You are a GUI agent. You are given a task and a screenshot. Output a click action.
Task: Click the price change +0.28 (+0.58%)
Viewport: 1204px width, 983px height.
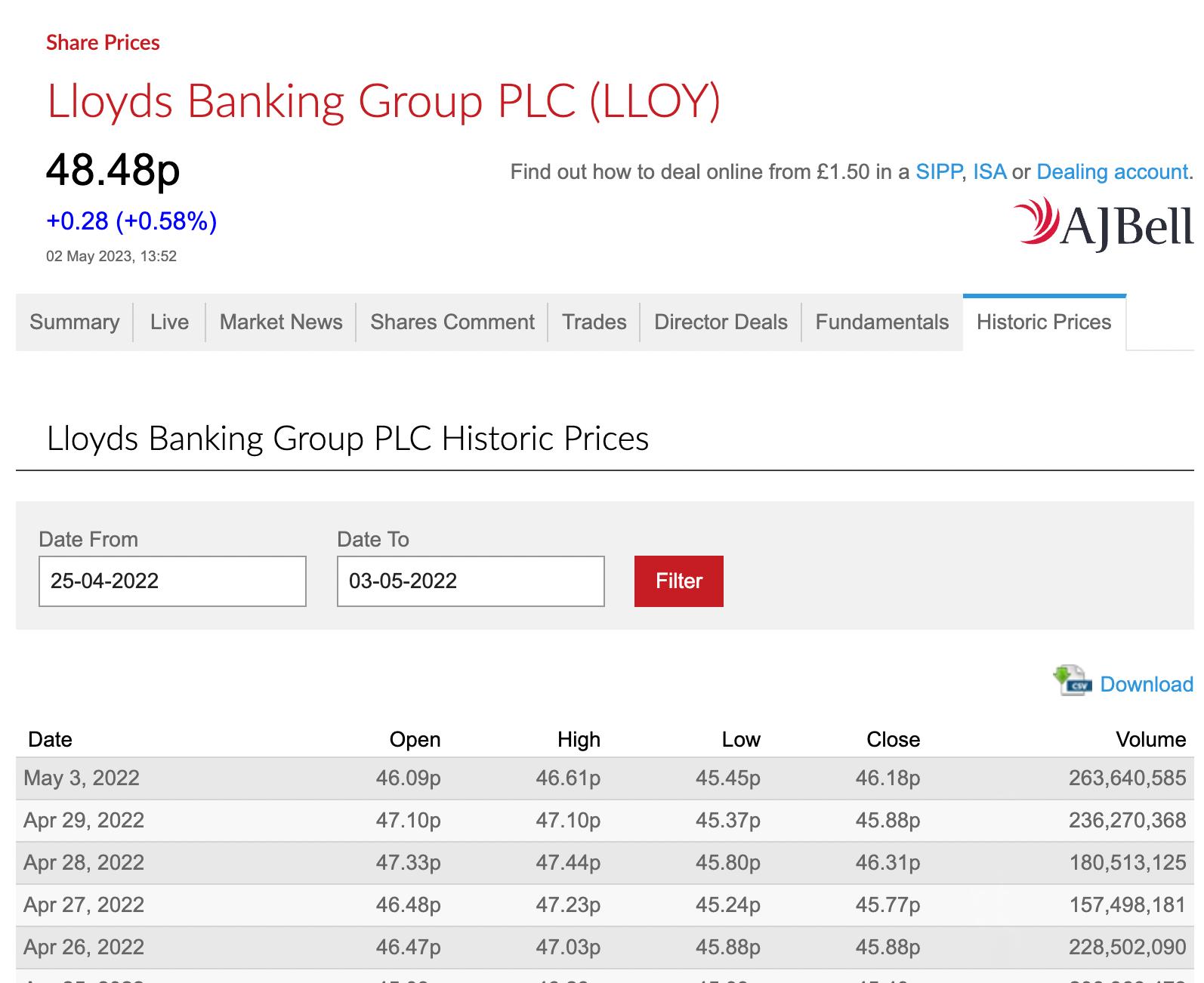point(131,221)
